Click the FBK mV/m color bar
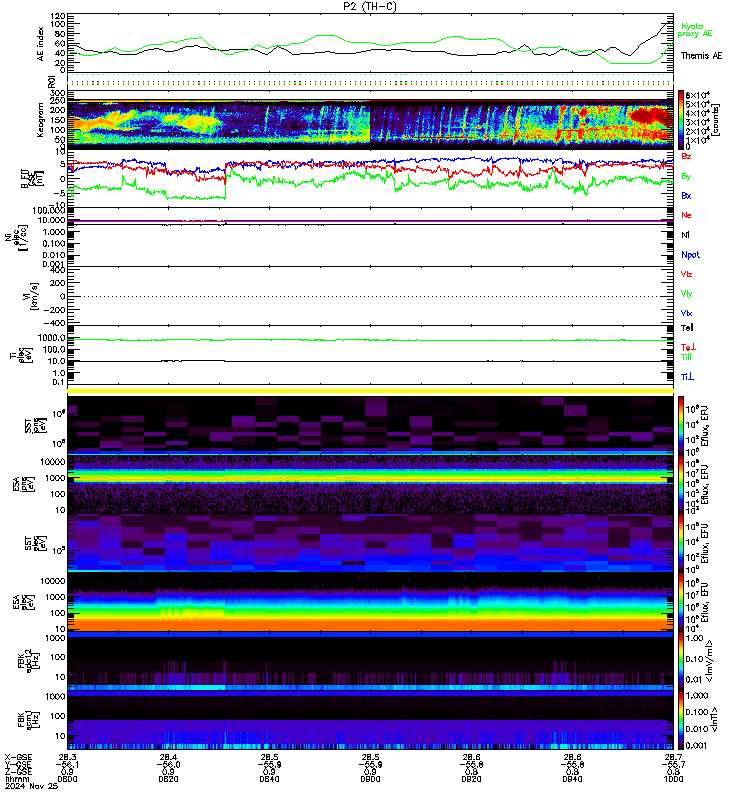Image resolution: width=750 pixels, height=800 pixels. click(x=681, y=661)
